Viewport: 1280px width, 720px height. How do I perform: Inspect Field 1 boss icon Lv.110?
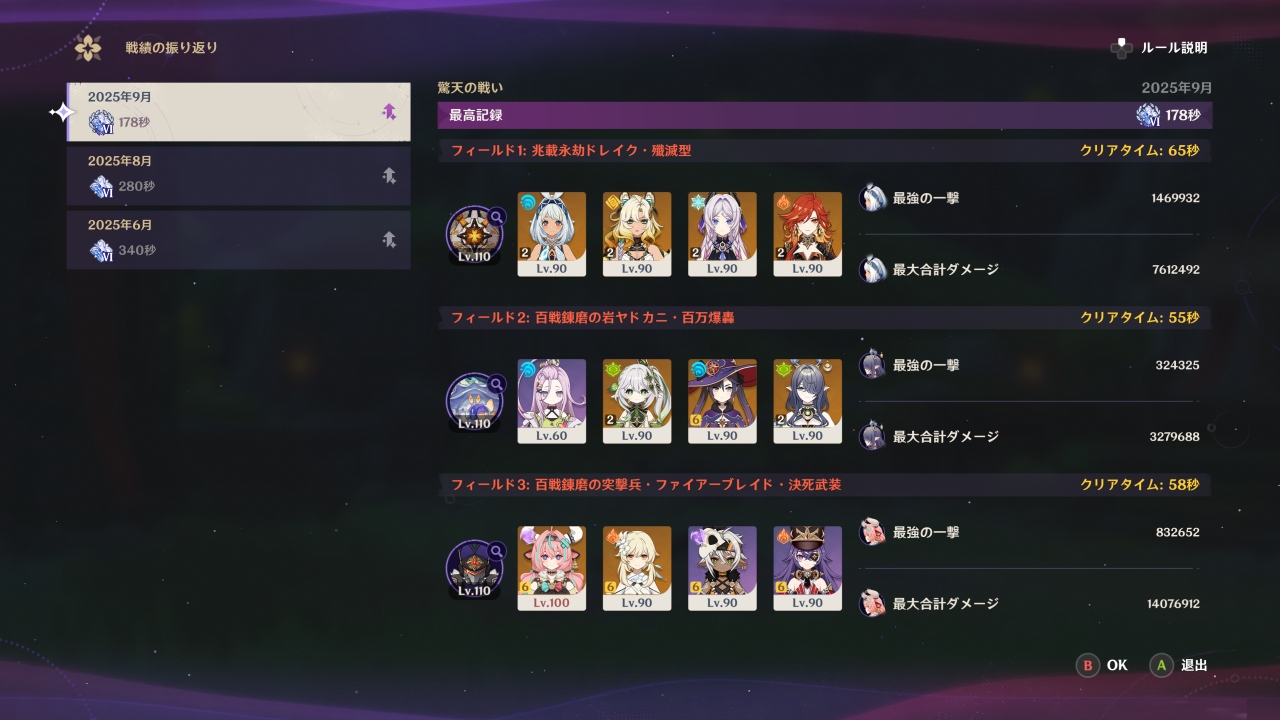click(x=474, y=235)
